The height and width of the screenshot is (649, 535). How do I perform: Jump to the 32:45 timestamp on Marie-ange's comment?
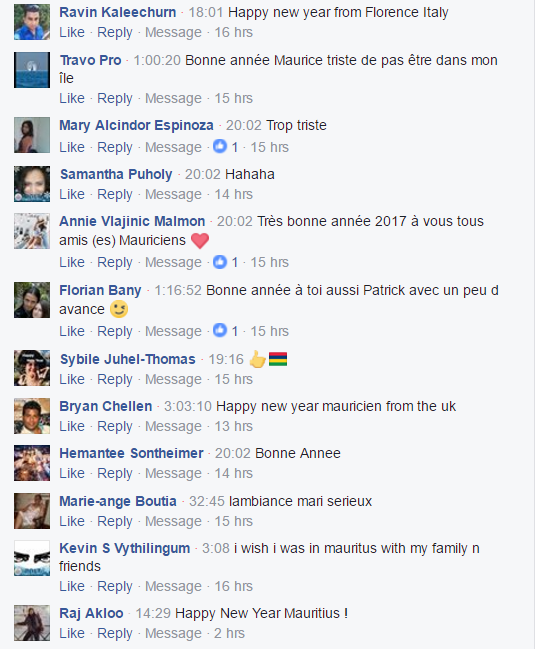click(x=206, y=501)
